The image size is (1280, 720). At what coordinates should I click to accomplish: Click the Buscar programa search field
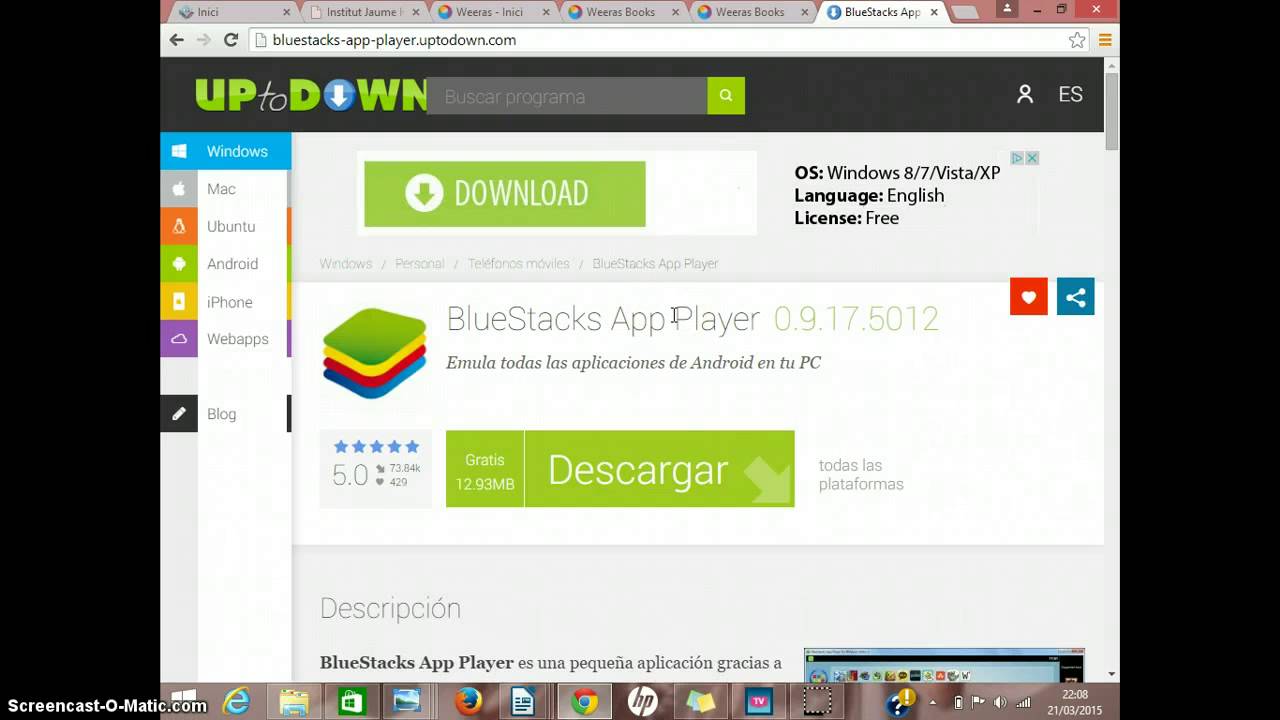[567, 96]
